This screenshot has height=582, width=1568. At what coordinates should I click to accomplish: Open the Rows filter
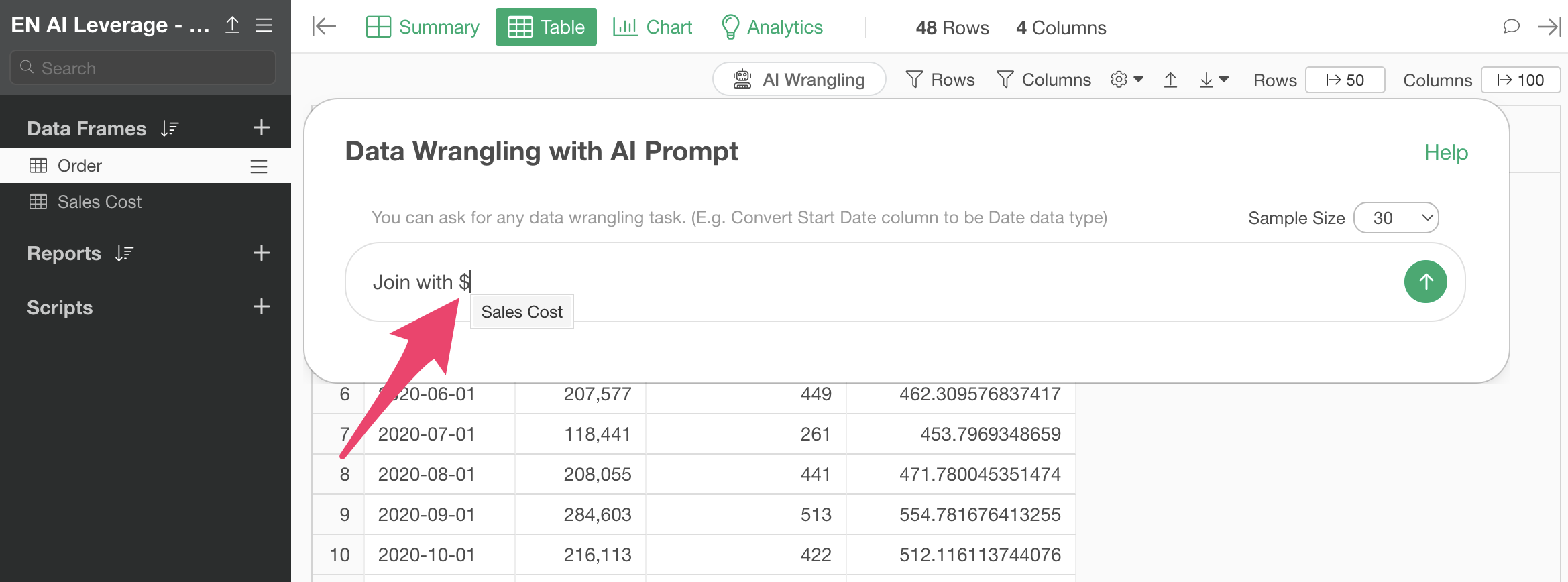click(x=940, y=79)
